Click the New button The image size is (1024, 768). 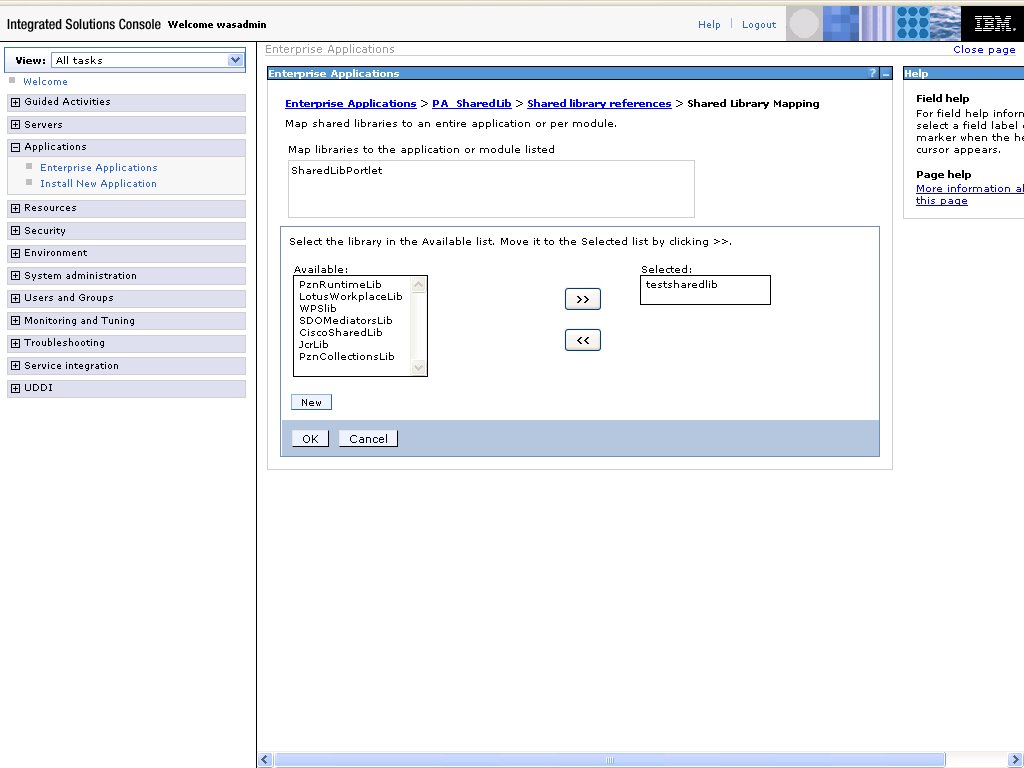click(312, 402)
